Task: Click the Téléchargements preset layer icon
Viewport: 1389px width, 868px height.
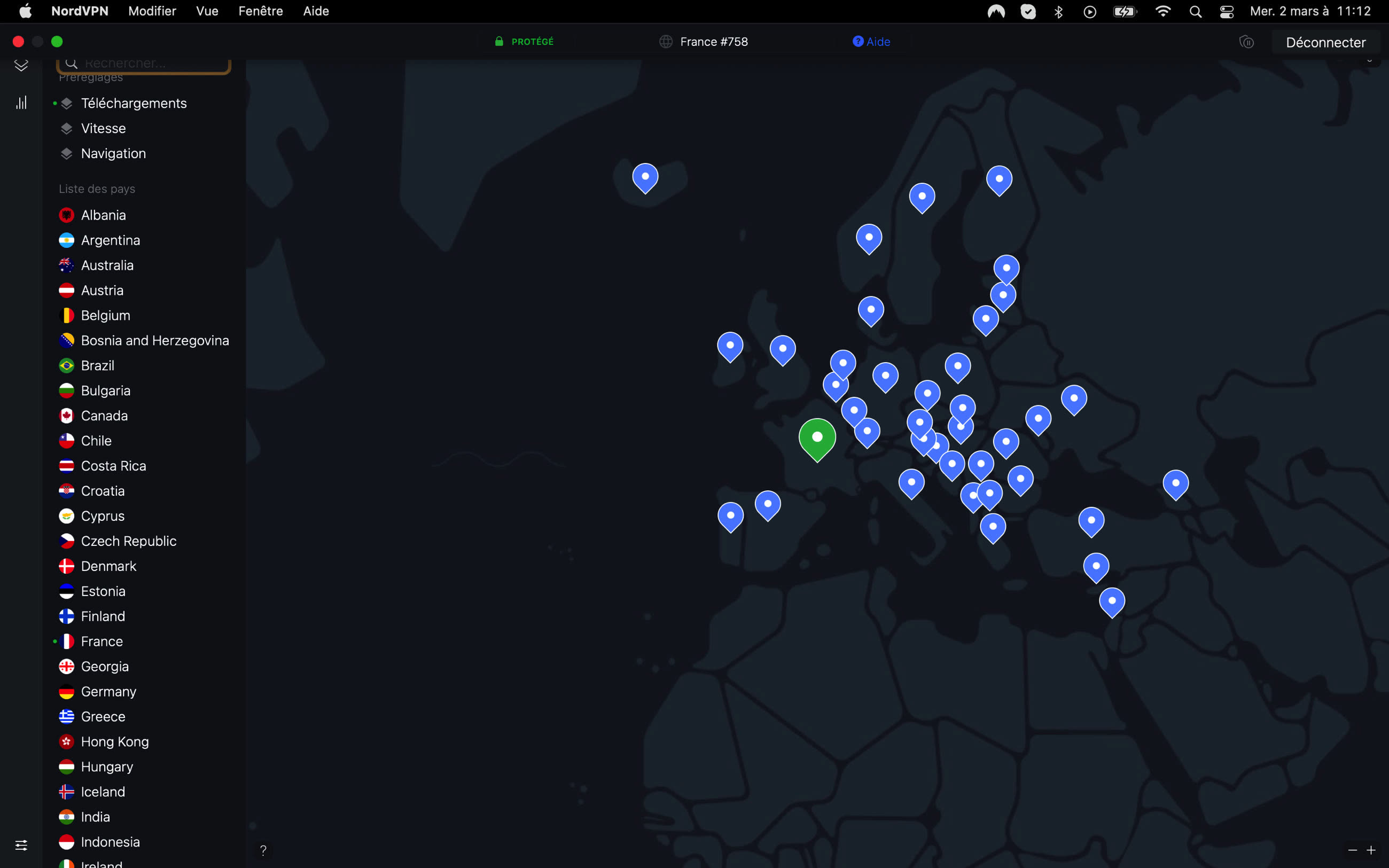Action: click(67, 103)
